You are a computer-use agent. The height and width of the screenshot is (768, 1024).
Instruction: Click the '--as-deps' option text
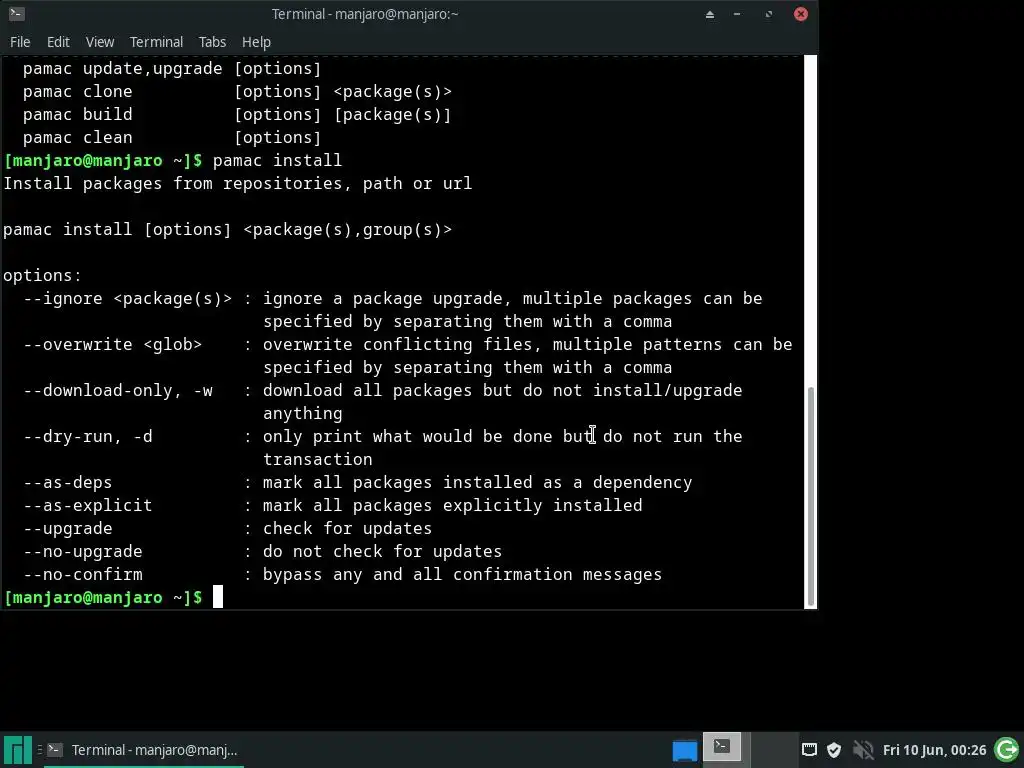68,483
